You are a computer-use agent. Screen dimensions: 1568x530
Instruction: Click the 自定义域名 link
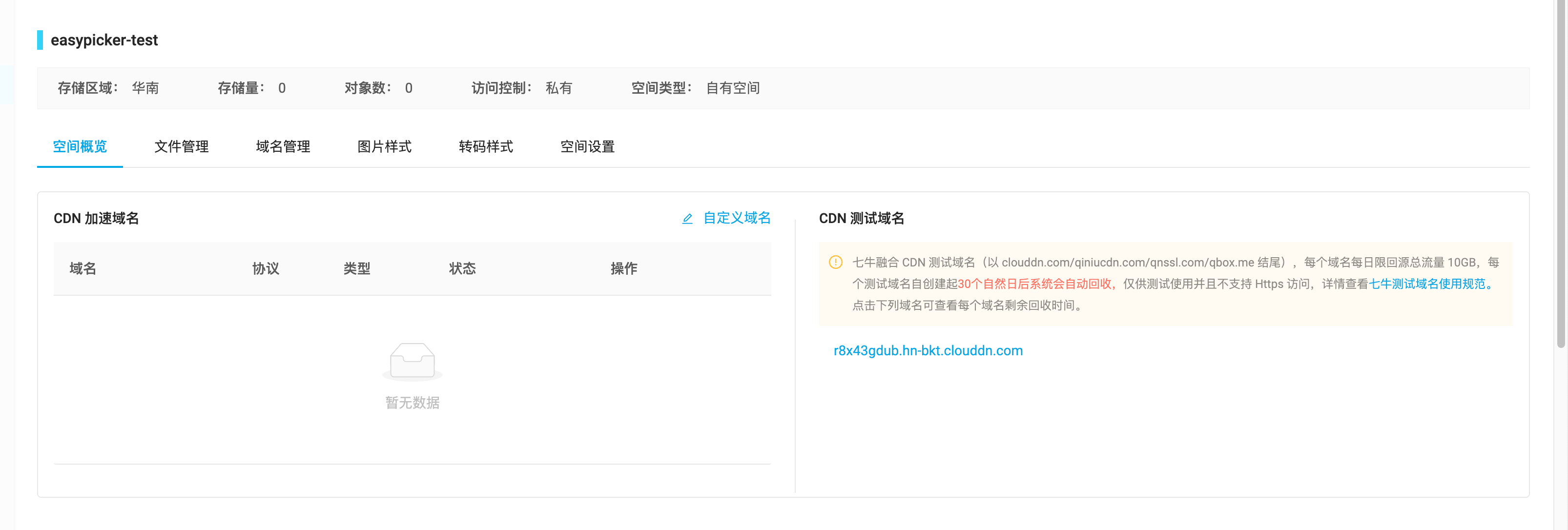point(737,218)
